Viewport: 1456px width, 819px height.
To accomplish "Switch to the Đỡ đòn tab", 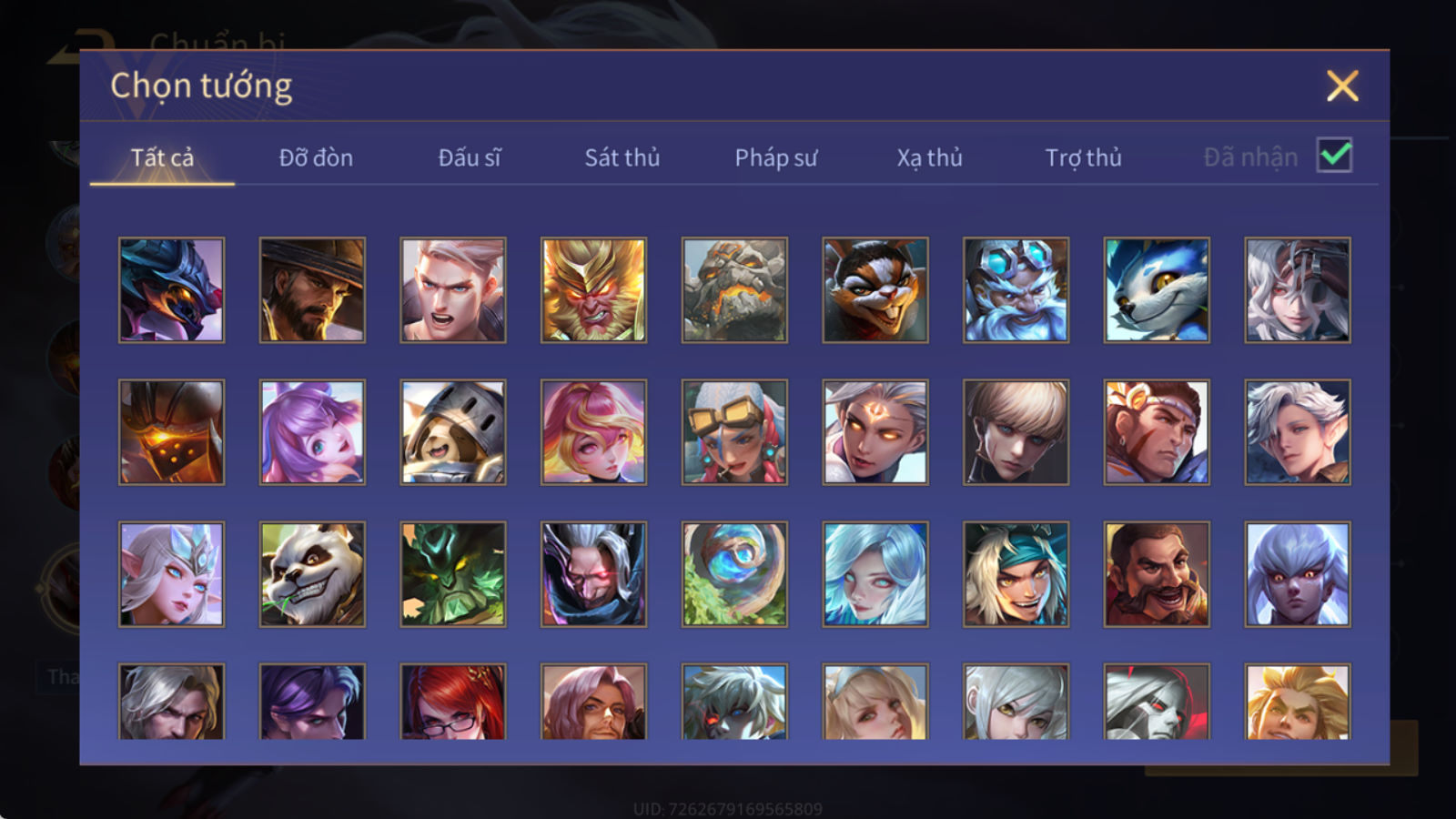I will (x=316, y=157).
